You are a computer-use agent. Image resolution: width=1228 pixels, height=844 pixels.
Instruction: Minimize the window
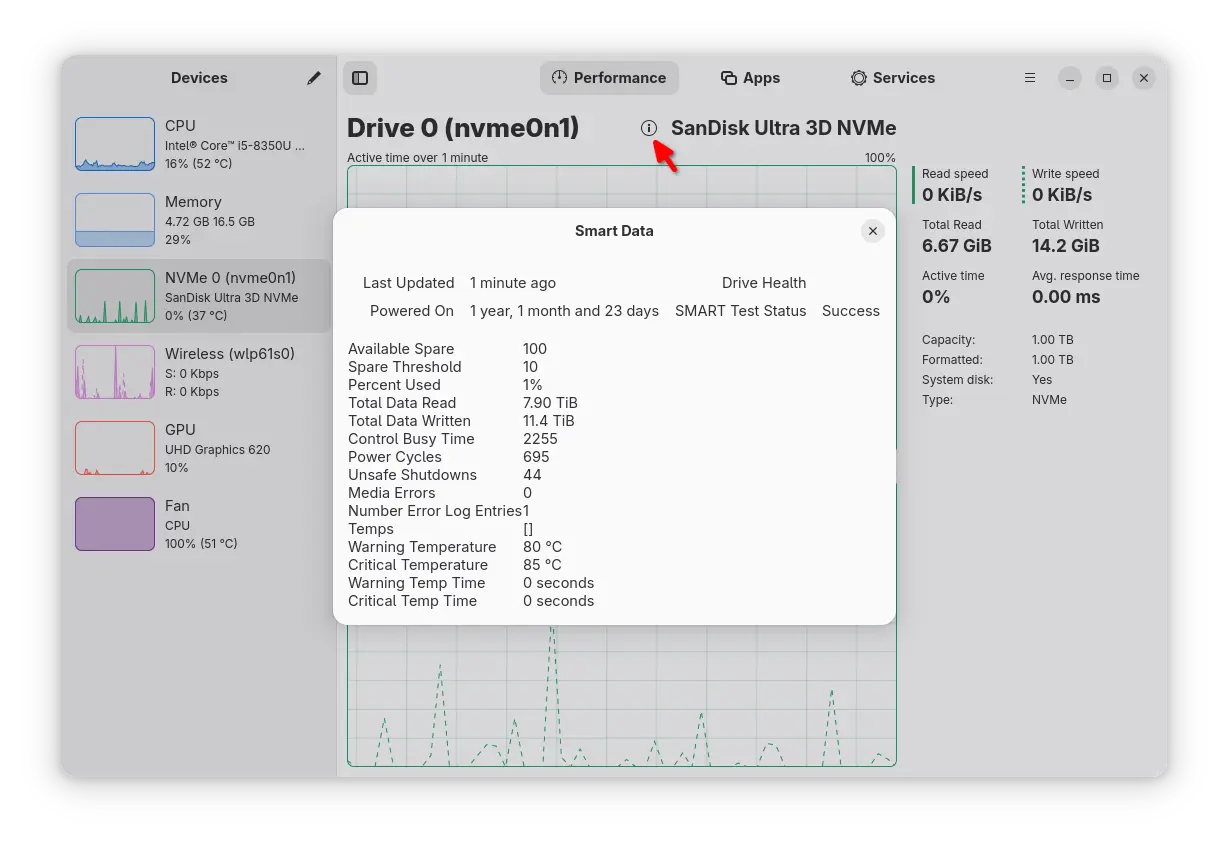[x=1069, y=78]
